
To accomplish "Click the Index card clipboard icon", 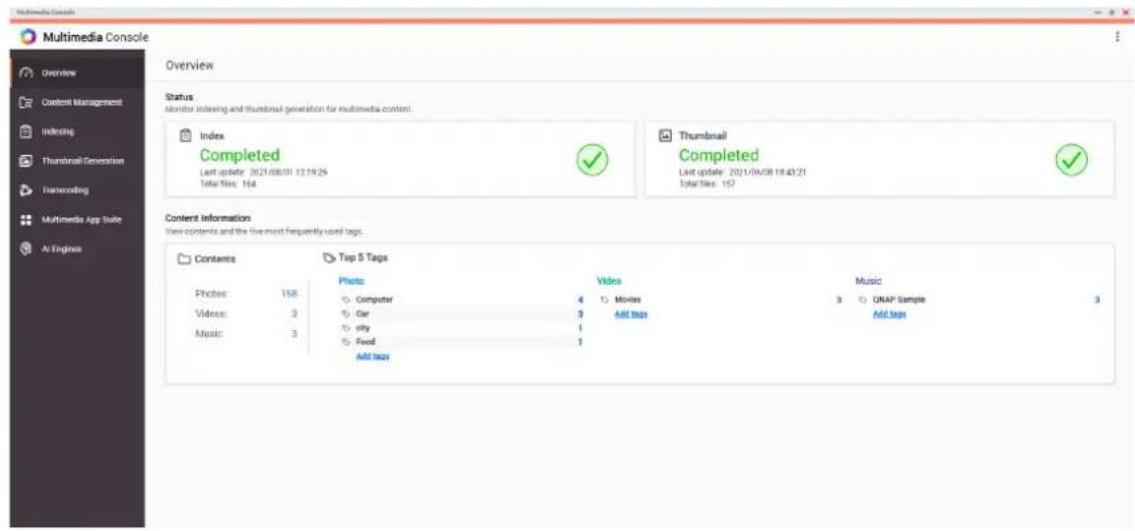I will pyautogui.click(x=185, y=135).
